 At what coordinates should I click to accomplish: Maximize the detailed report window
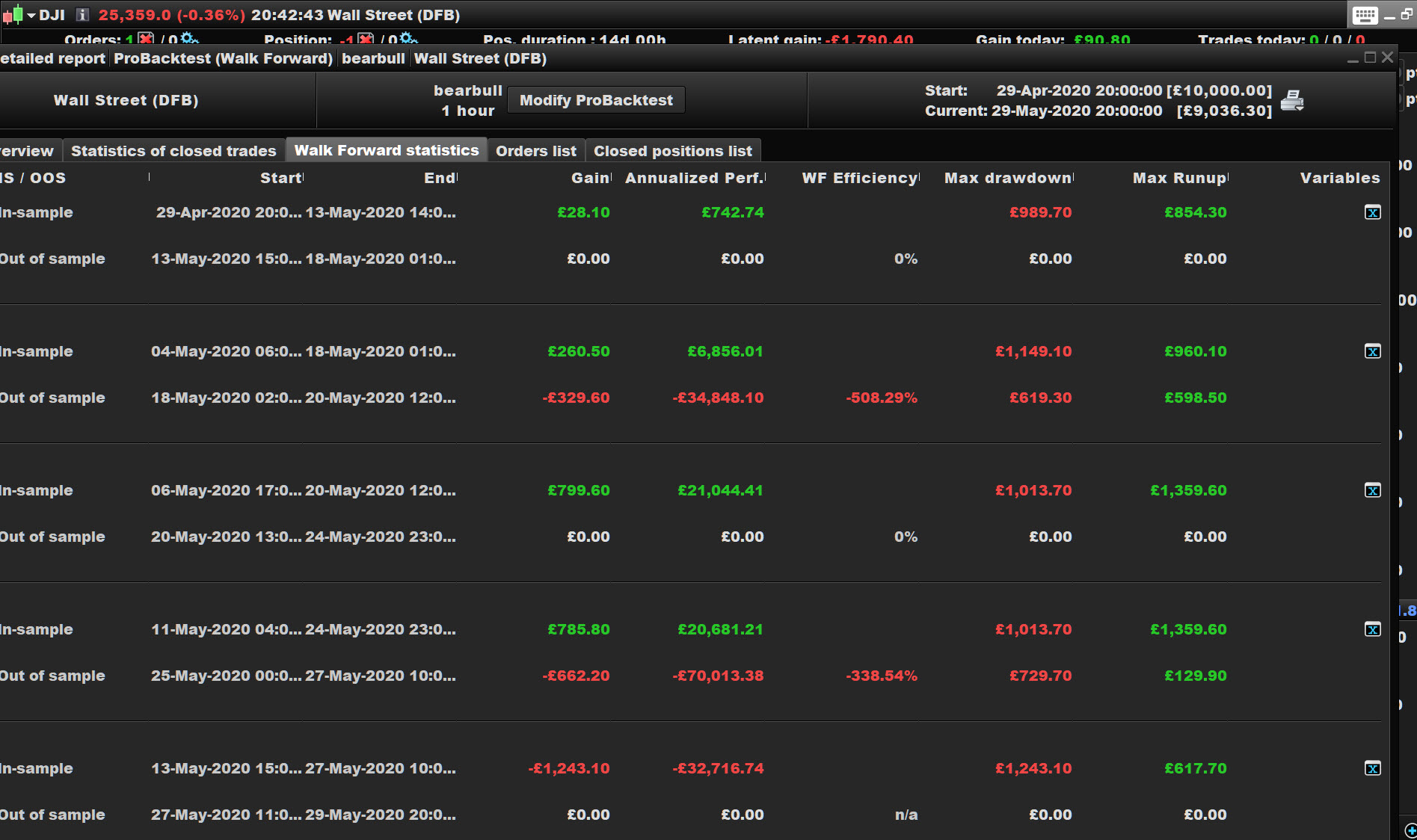(1371, 58)
